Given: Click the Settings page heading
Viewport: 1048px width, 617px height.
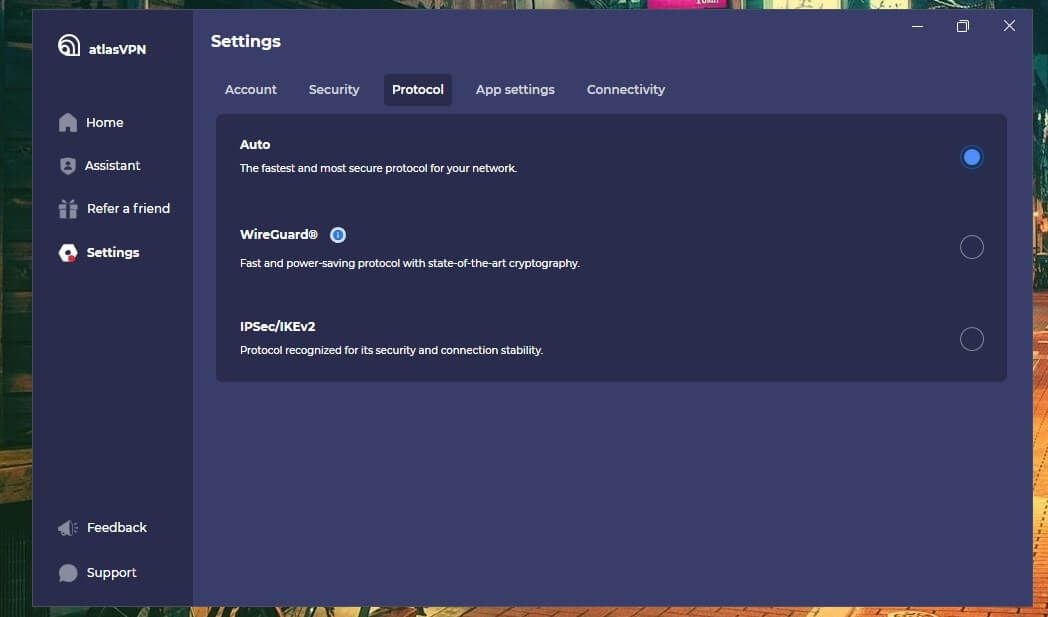Looking at the screenshot, I should tap(246, 41).
